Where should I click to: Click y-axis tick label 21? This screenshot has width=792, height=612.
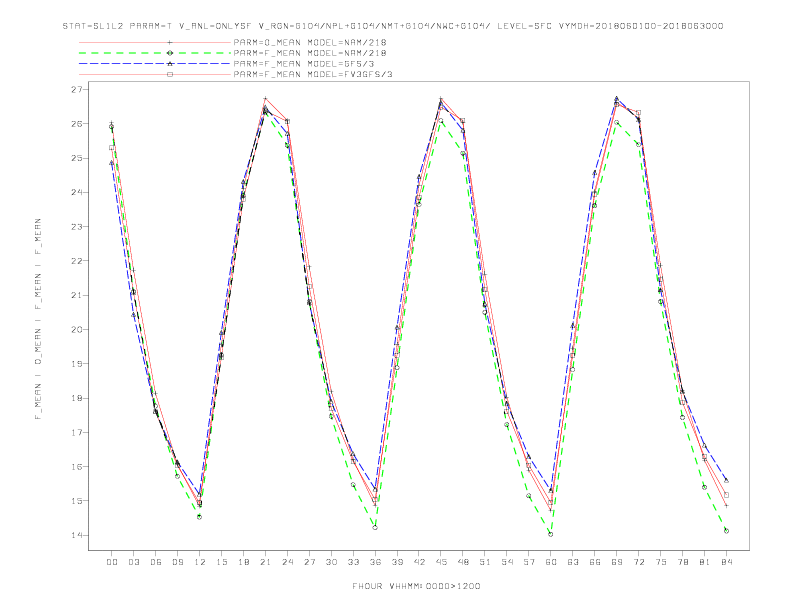(x=79, y=295)
